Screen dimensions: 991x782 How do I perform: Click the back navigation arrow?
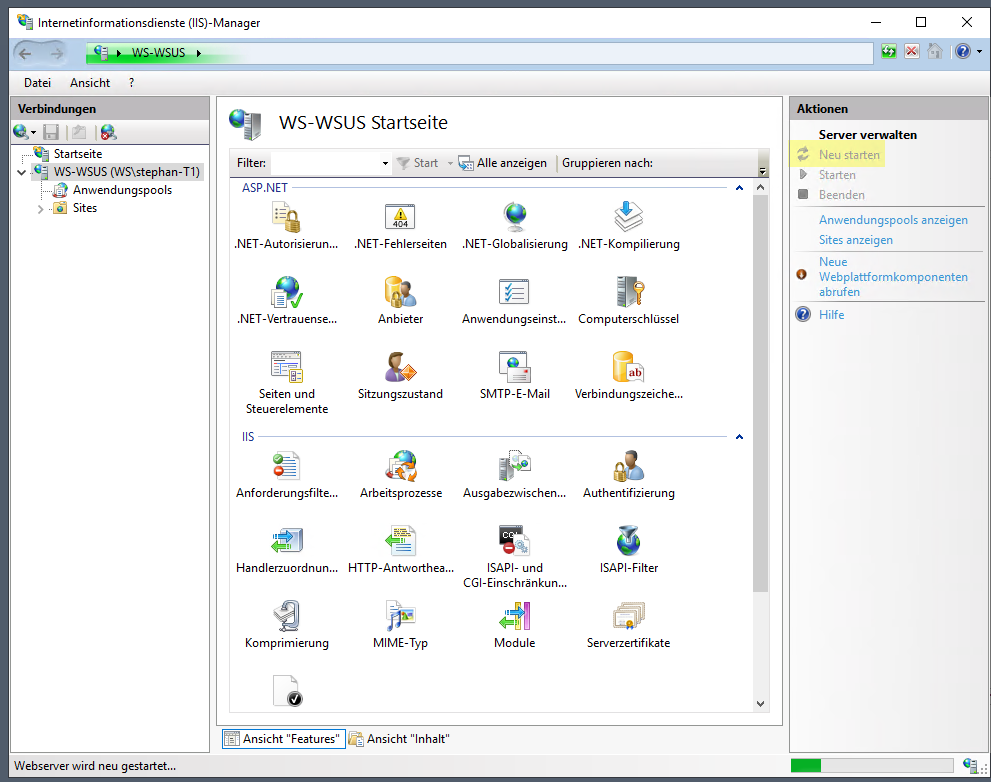[x=25, y=54]
